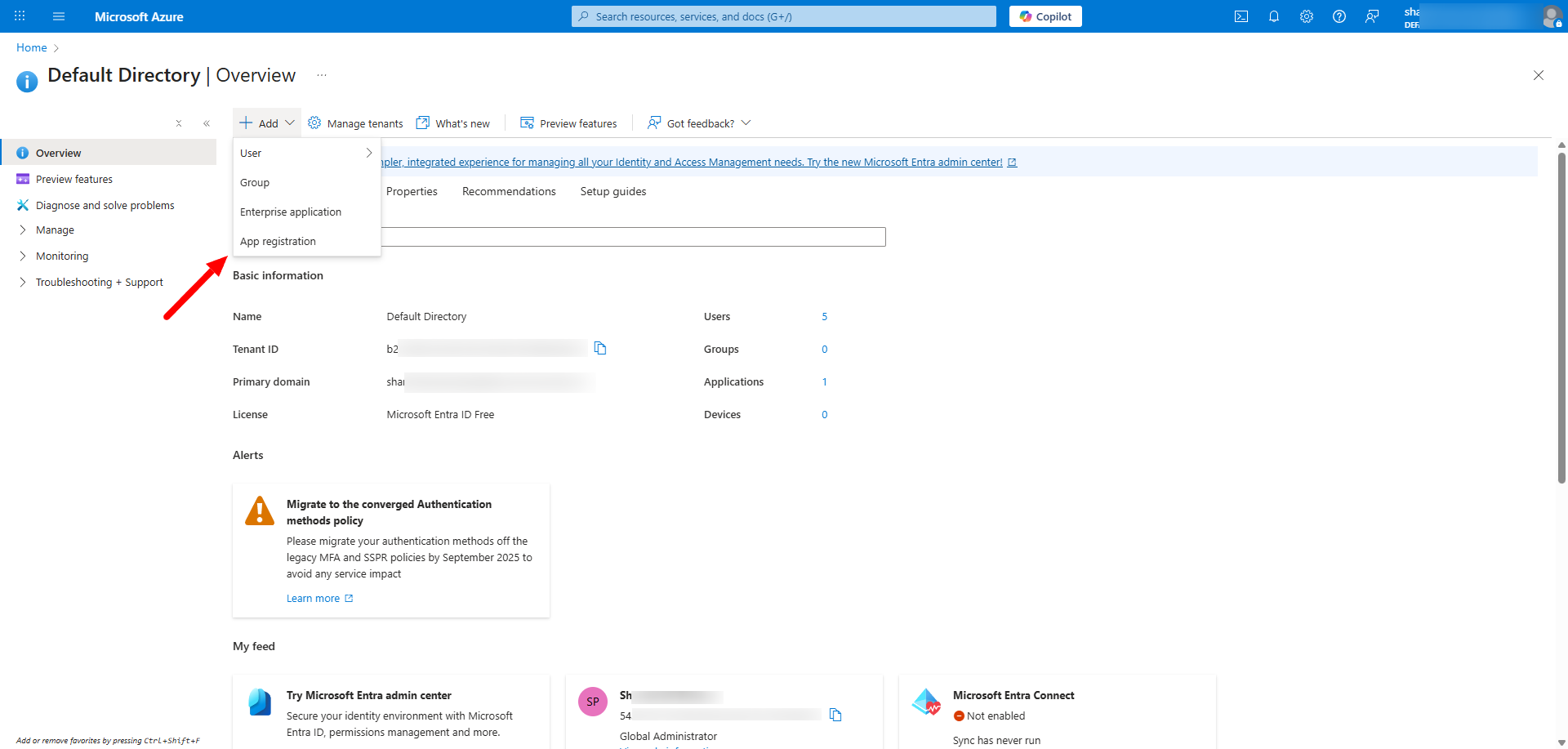Open the notifications bell

[1273, 16]
